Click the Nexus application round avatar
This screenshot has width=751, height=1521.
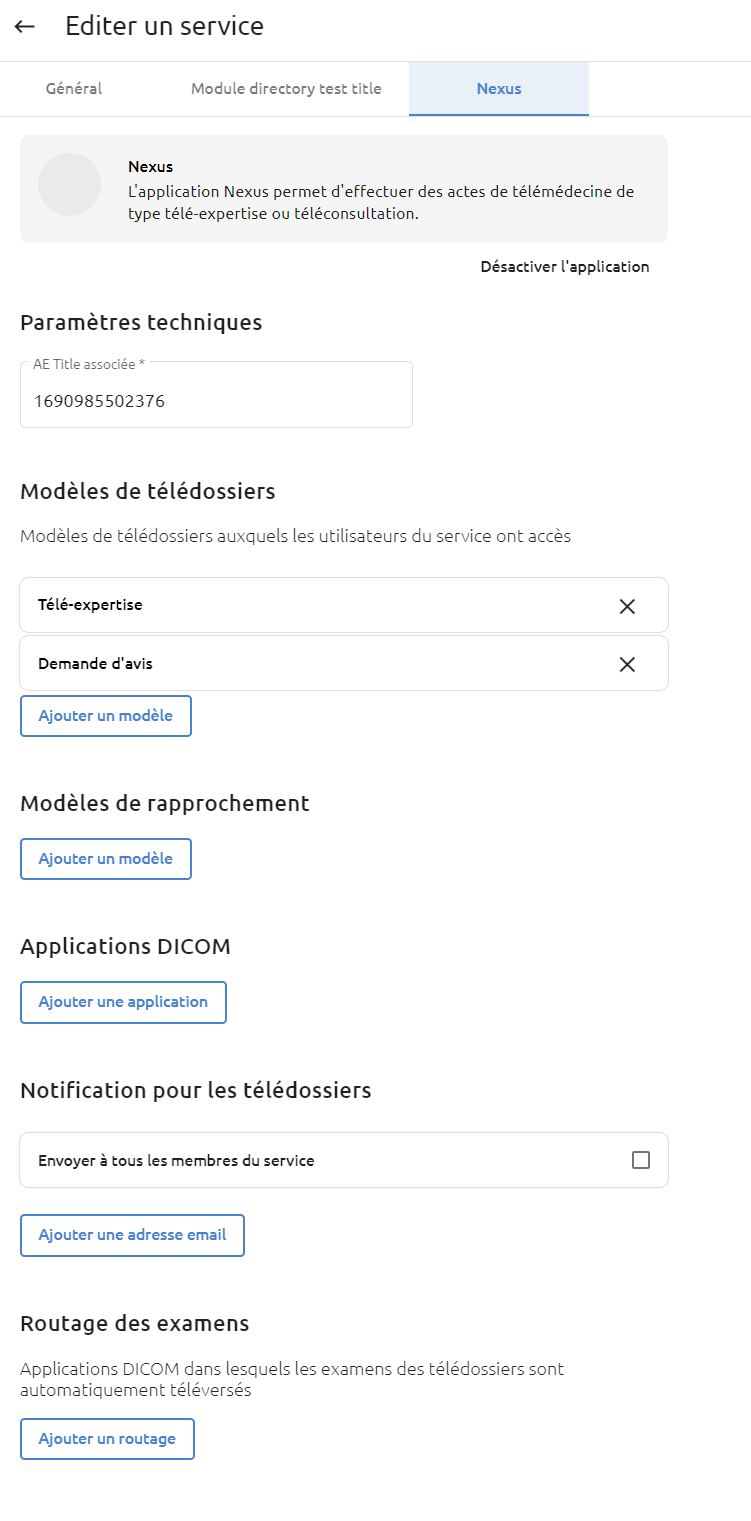tap(69, 185)
